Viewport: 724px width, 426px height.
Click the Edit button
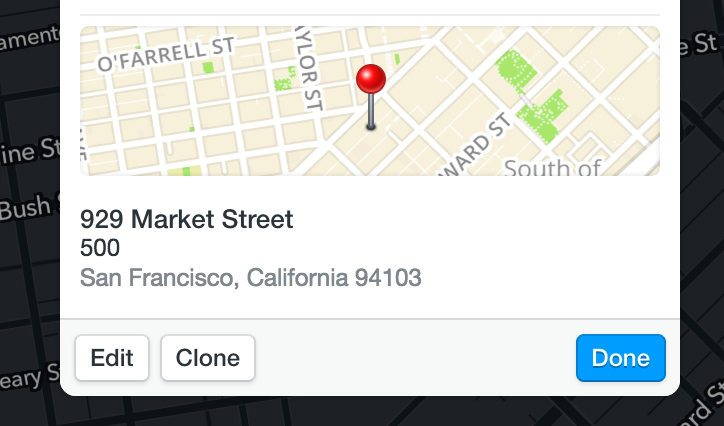click(112, 358)
